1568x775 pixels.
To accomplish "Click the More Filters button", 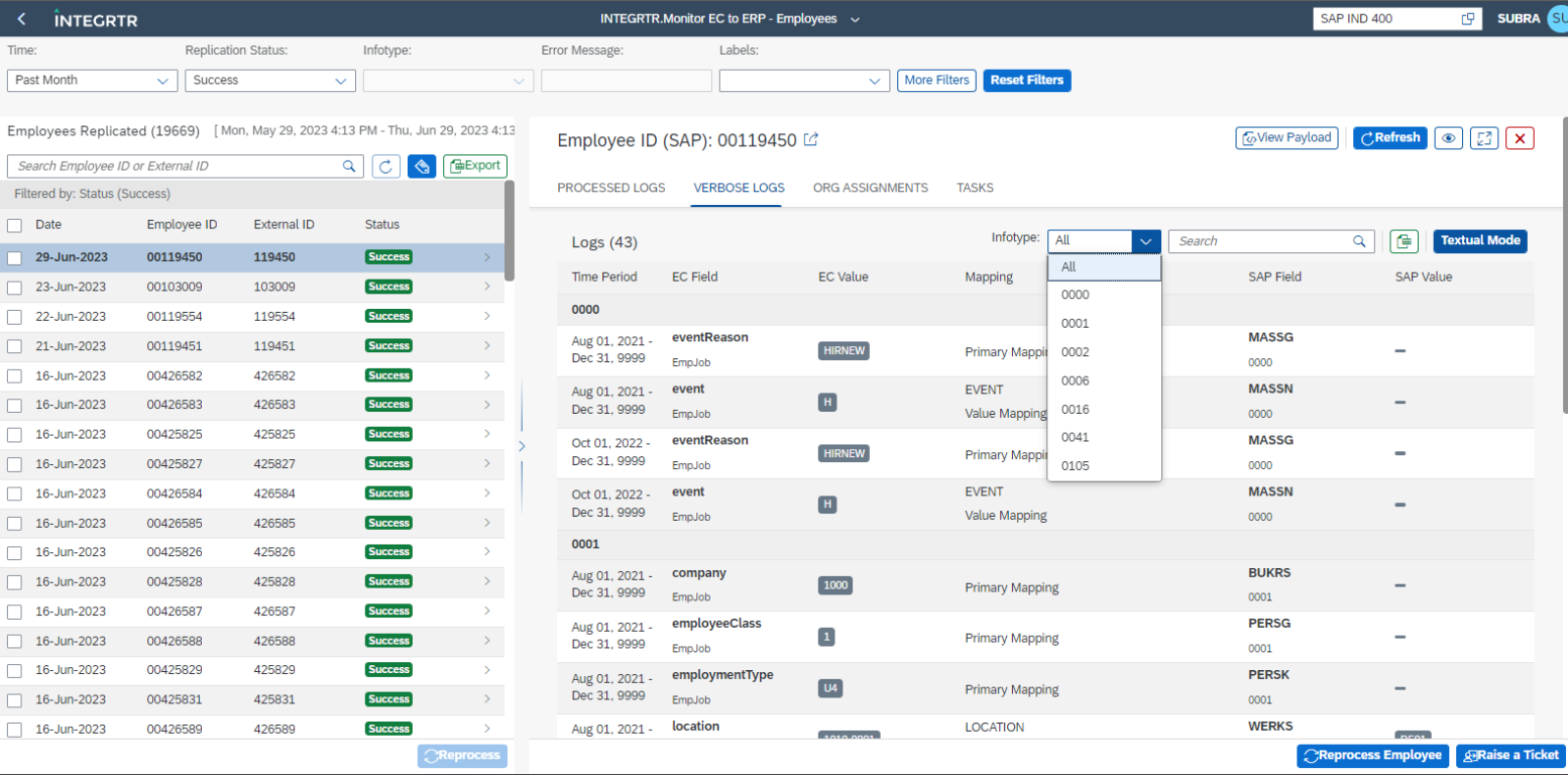I will point(936,80).
